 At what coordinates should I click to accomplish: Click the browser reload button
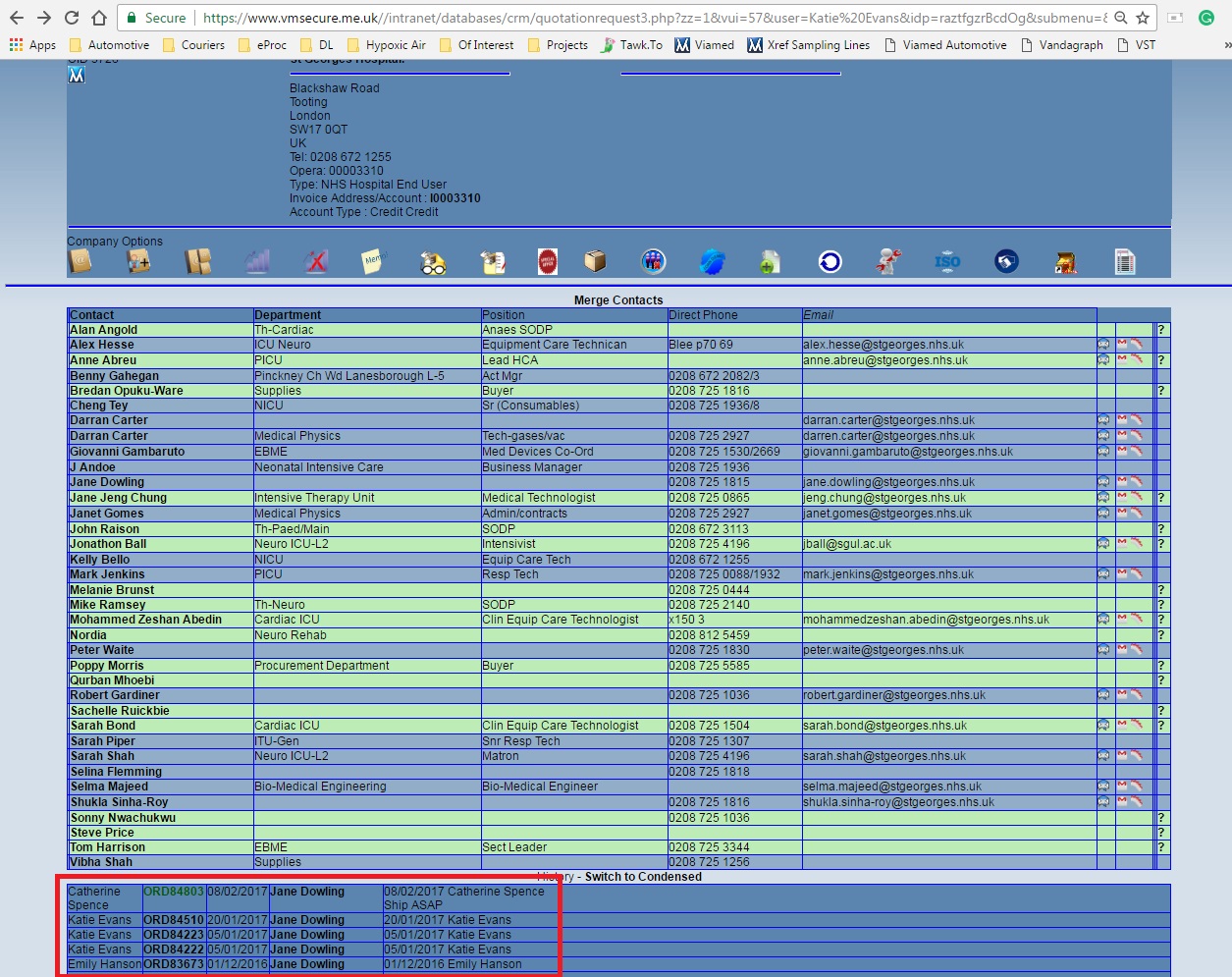(x=72, y=18)
